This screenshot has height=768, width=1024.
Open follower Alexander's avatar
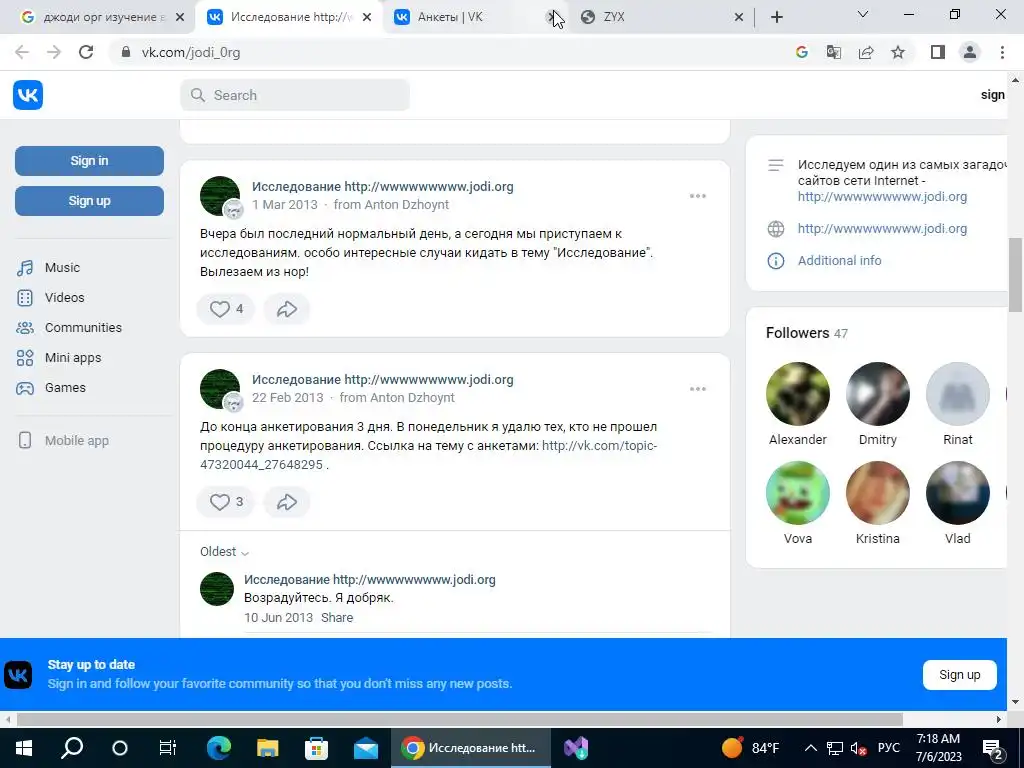pos(797,394)
